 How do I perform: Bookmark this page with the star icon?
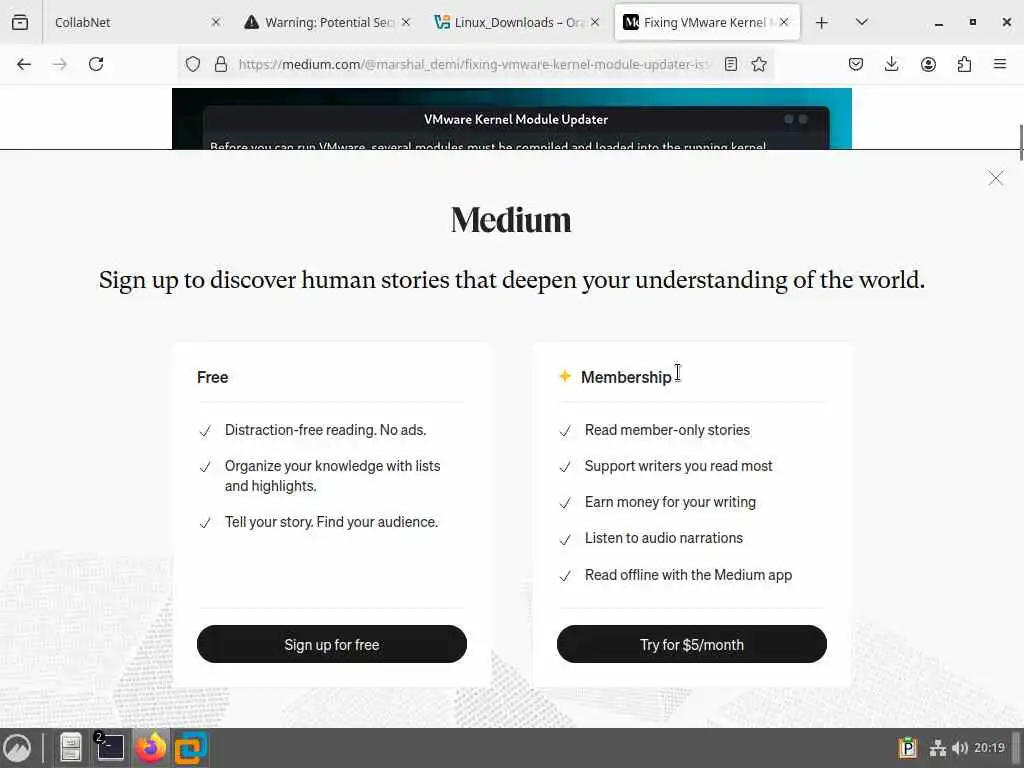coord(759,64)
